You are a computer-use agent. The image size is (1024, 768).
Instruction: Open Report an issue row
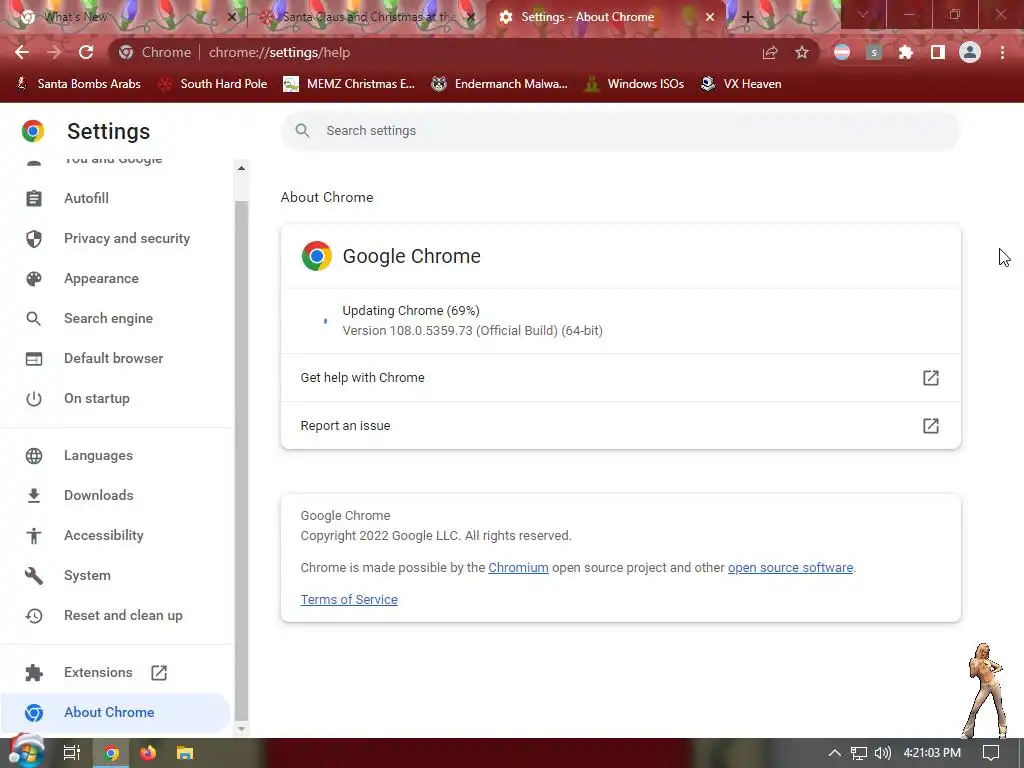(x=620, y=426)
